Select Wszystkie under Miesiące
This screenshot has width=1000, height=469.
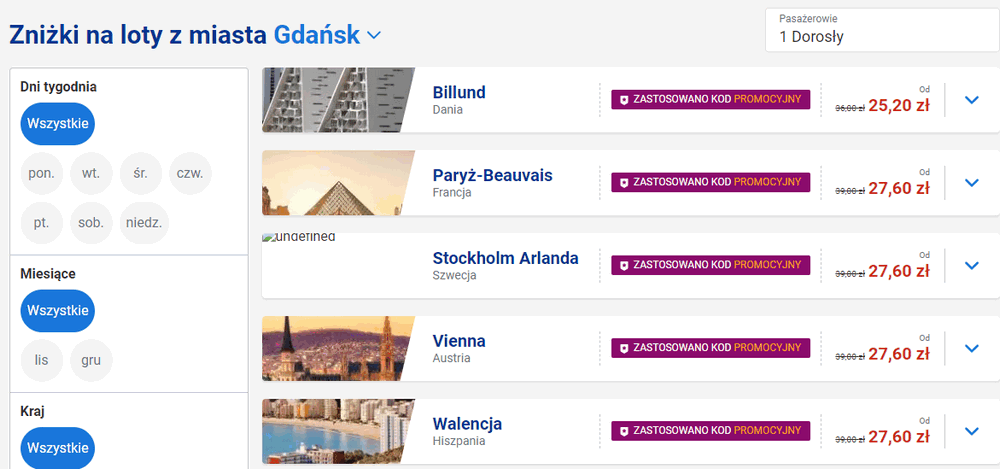pos(57,311)
